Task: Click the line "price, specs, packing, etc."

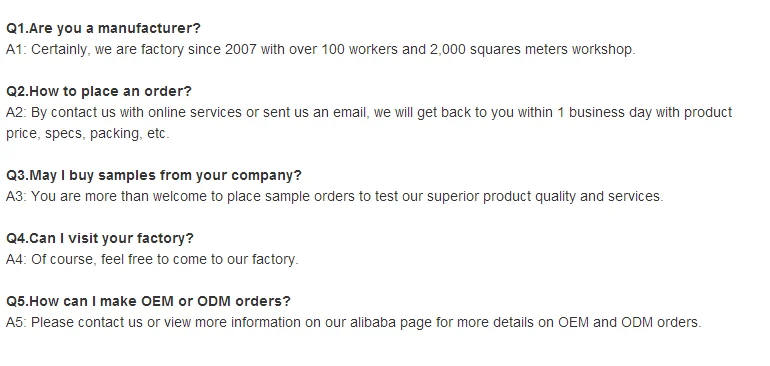Action: 87,134
